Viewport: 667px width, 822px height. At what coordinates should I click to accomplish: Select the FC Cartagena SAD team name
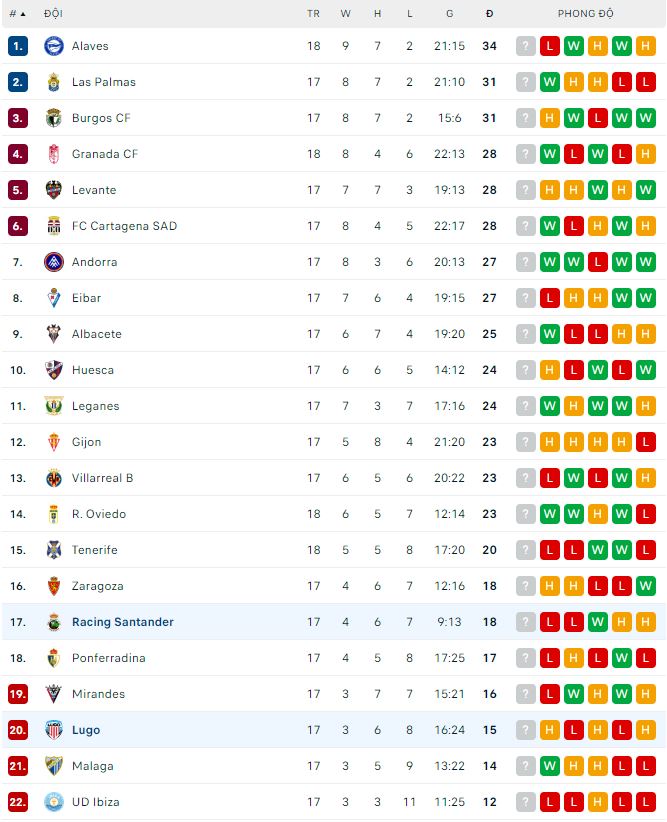tap(124, 226)
